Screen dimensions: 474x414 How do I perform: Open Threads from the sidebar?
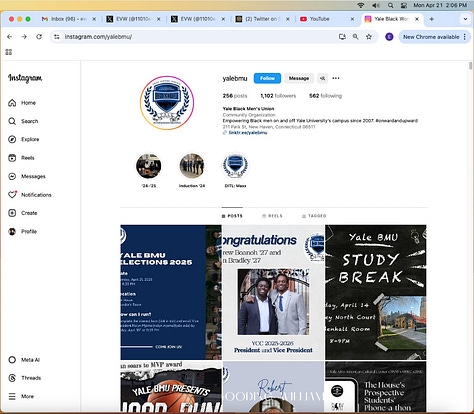25,378
